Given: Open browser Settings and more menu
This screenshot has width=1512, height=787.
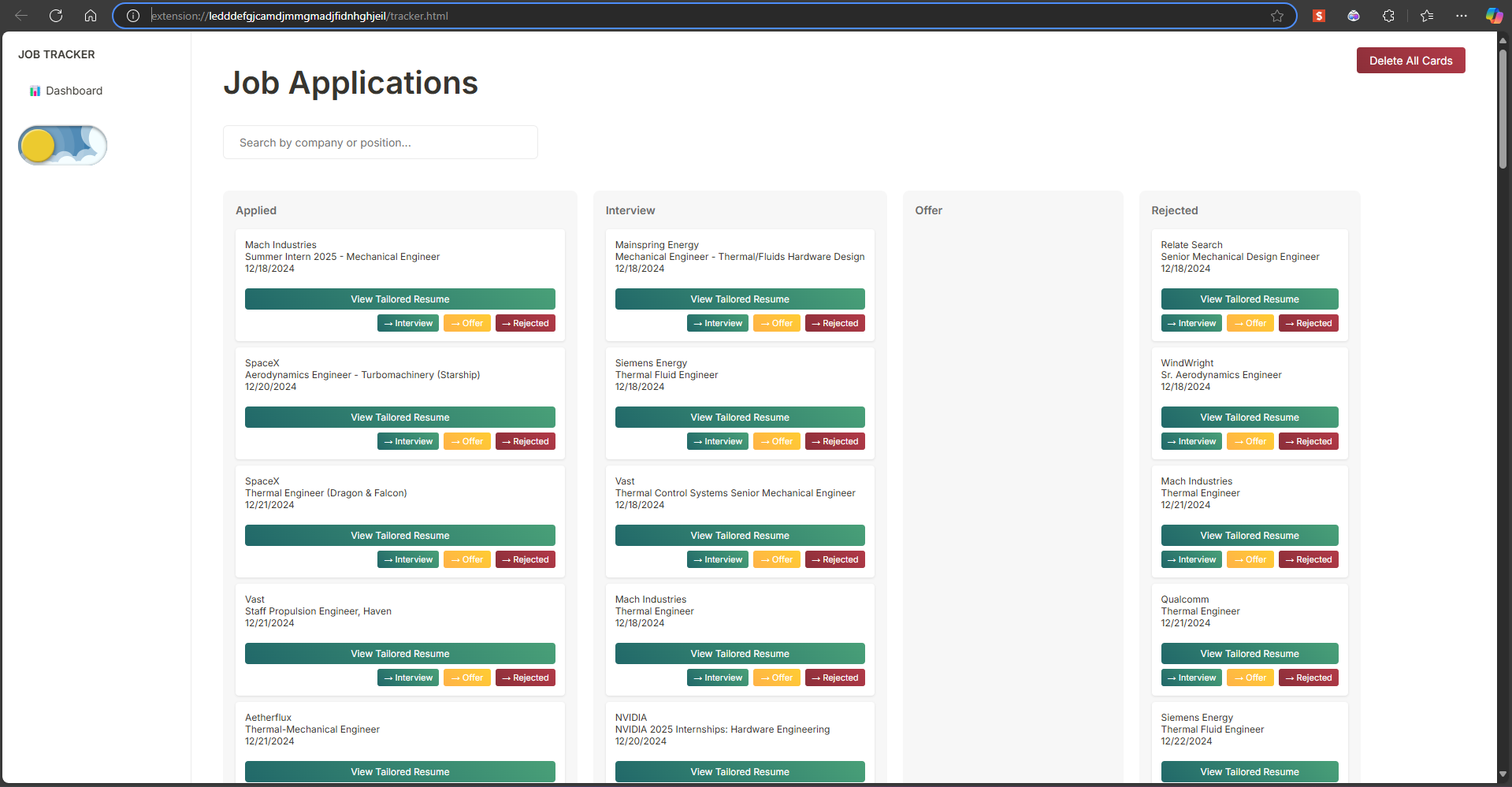Looking at the screenshot, I should (x=1462, y=16).
